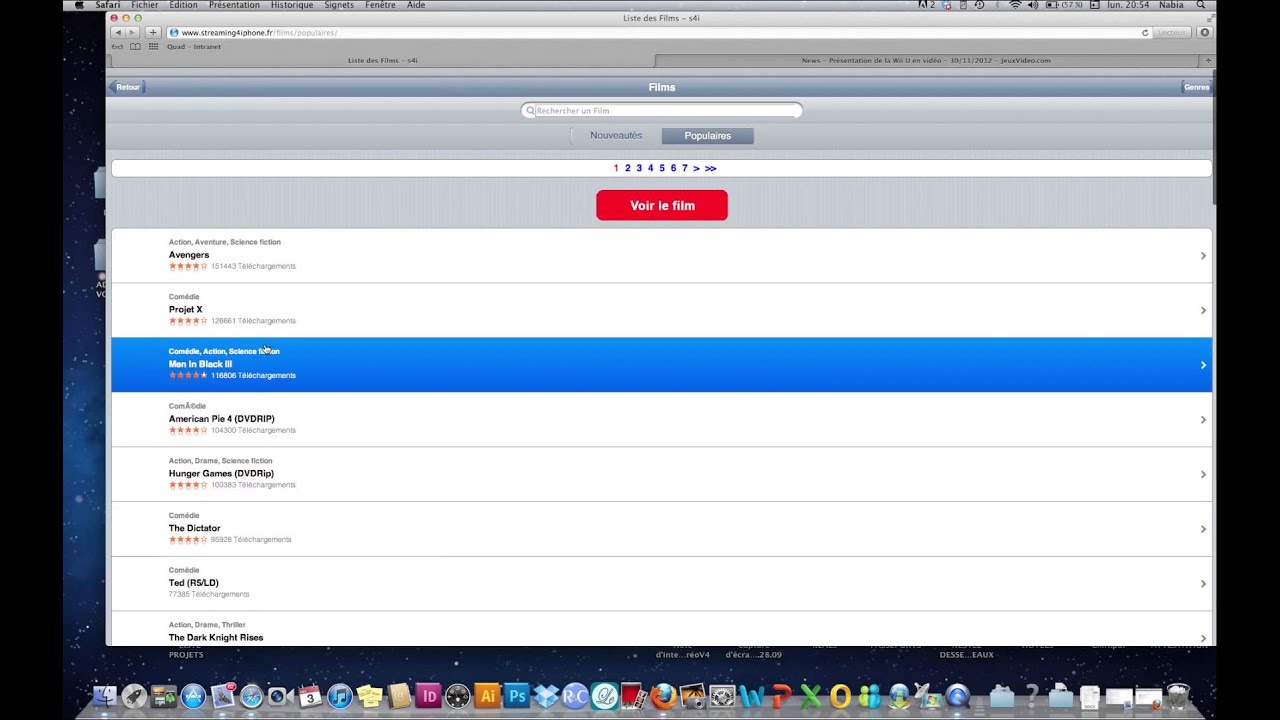Open Mail icon with red badge

[x=223, y=696]
